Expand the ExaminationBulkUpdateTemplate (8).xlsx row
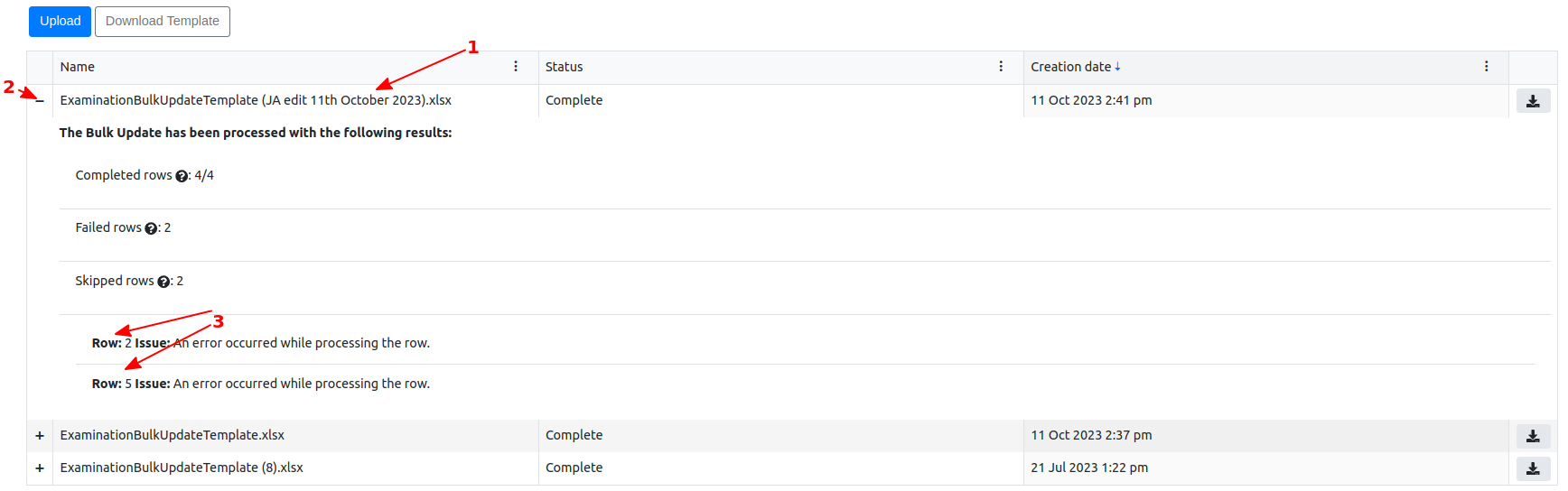 (40, 468)
